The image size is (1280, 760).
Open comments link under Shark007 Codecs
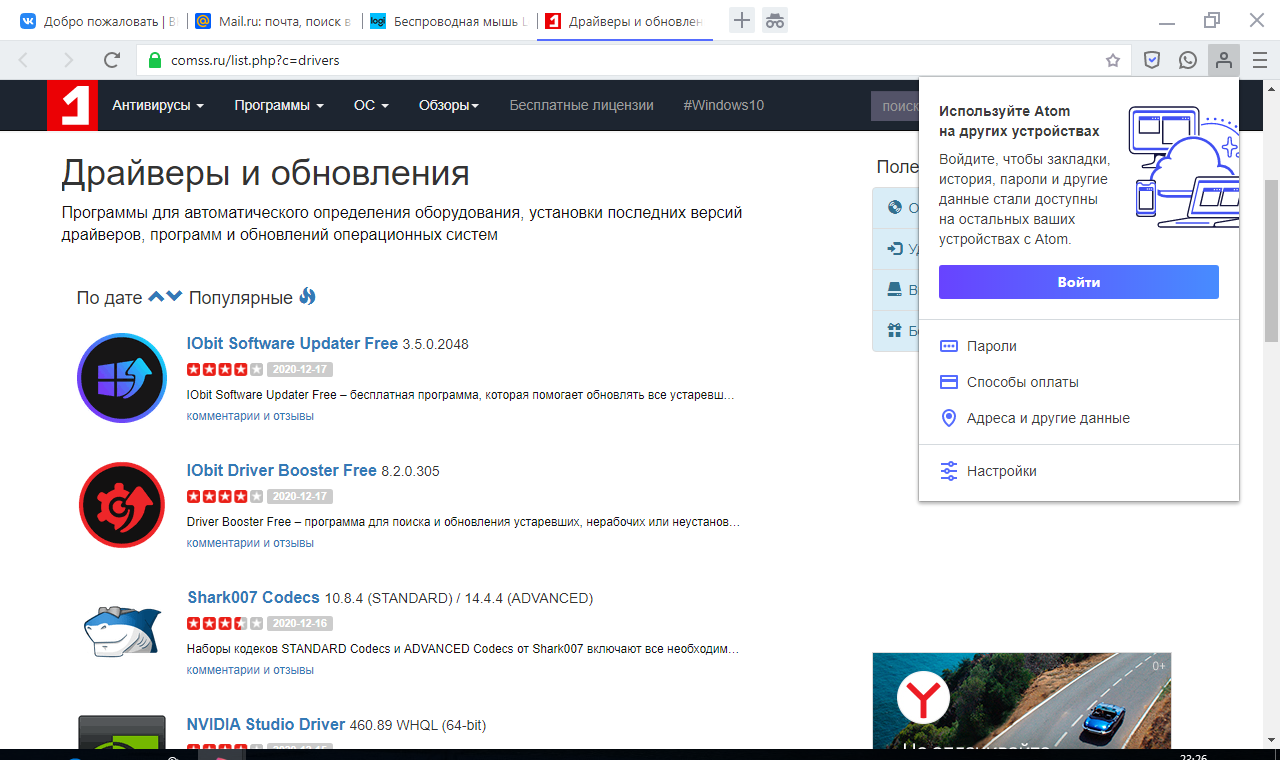pyautogui.click(x=250, y=670)
